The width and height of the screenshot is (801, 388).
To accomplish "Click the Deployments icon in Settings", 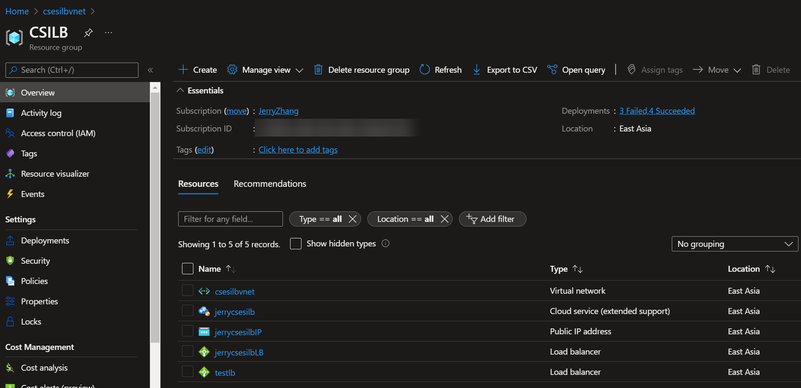I will pos(10,241).
